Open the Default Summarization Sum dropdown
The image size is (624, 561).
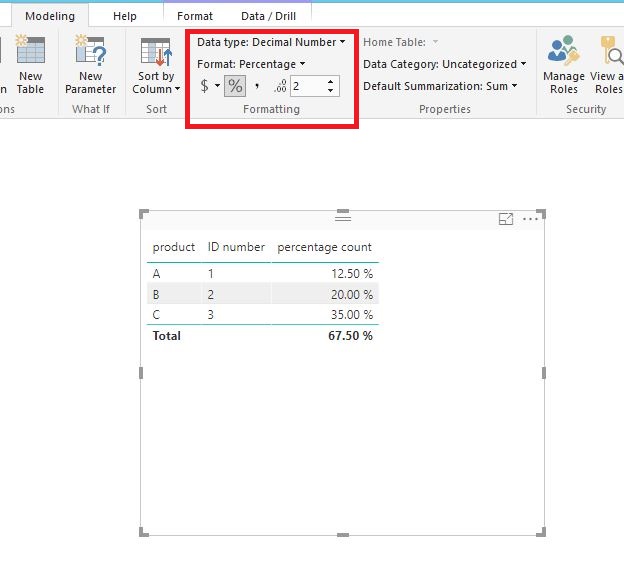tap(440, 86)
